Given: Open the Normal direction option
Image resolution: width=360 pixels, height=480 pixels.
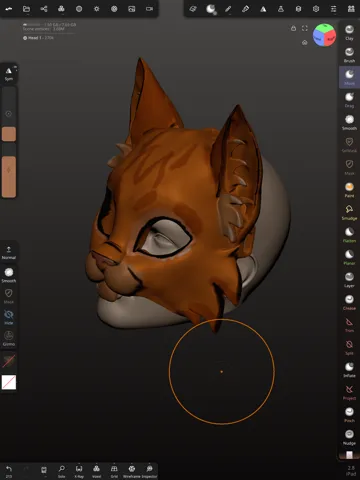Looking at the screenshot, I should [x=9, y=253].
